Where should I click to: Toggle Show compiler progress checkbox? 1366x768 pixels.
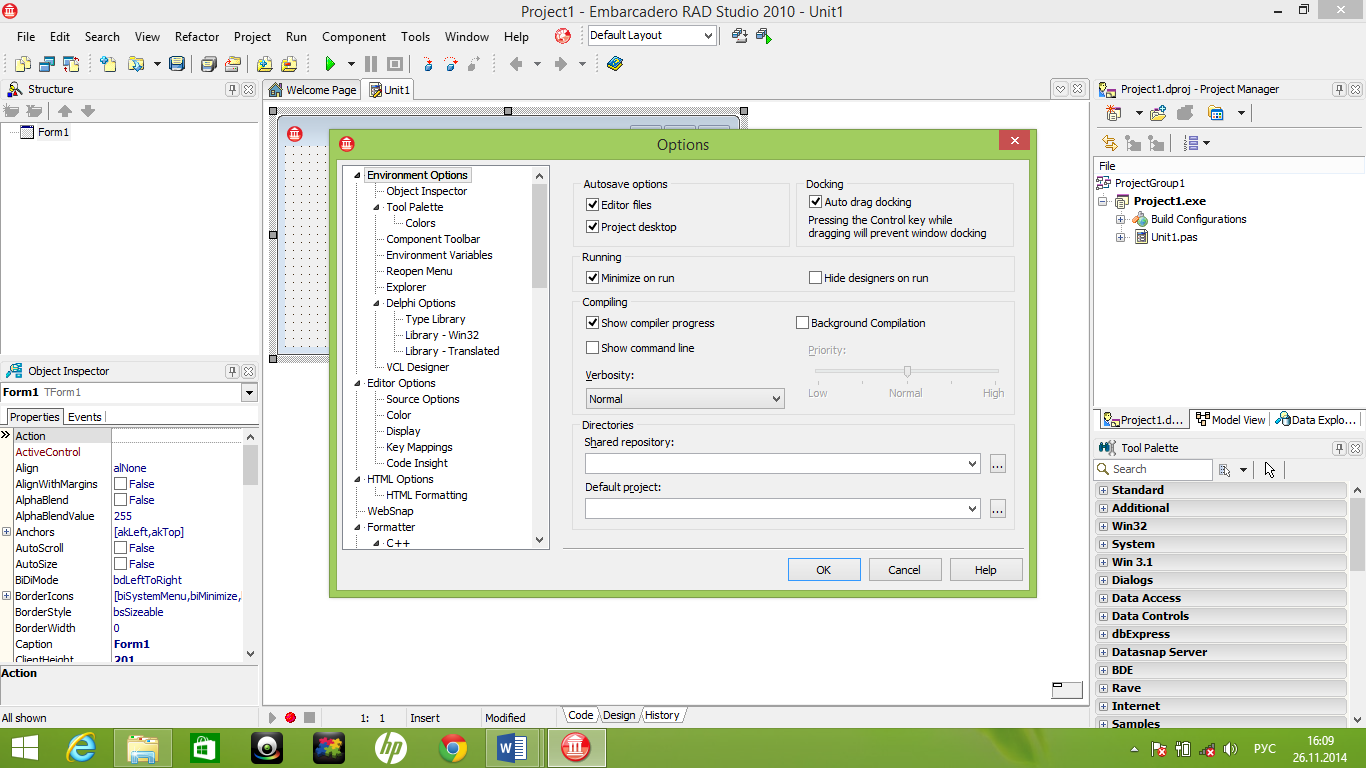(593, 323)
